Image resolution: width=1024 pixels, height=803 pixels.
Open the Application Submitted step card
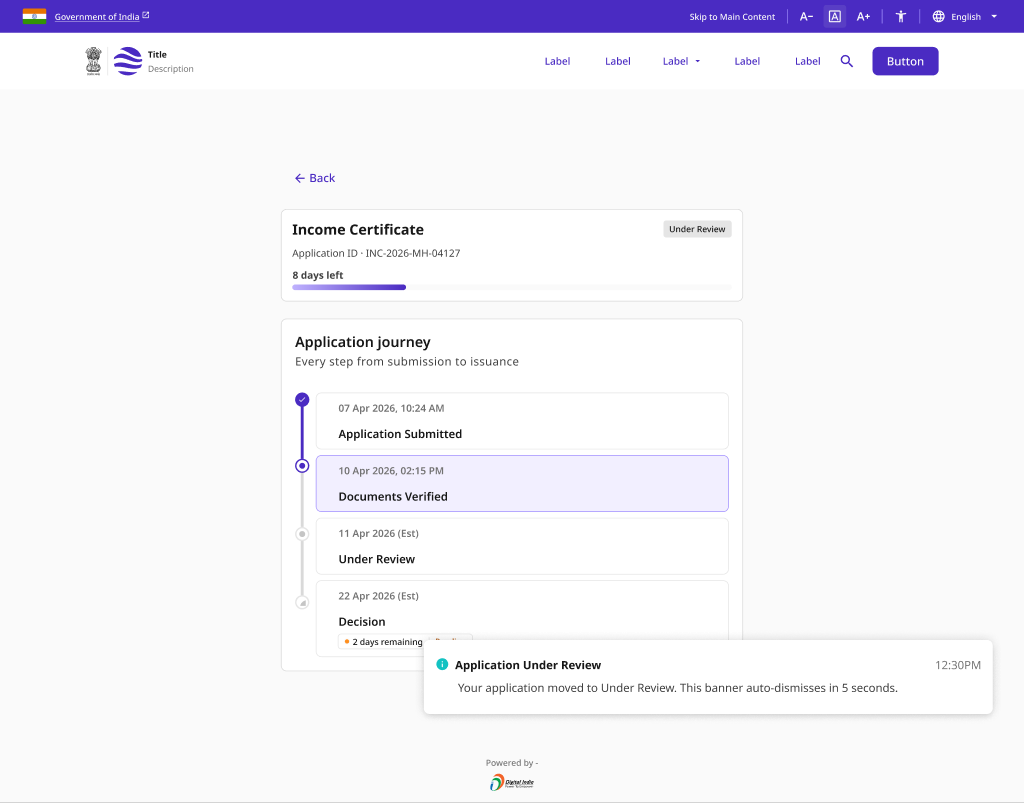[522, 421]
